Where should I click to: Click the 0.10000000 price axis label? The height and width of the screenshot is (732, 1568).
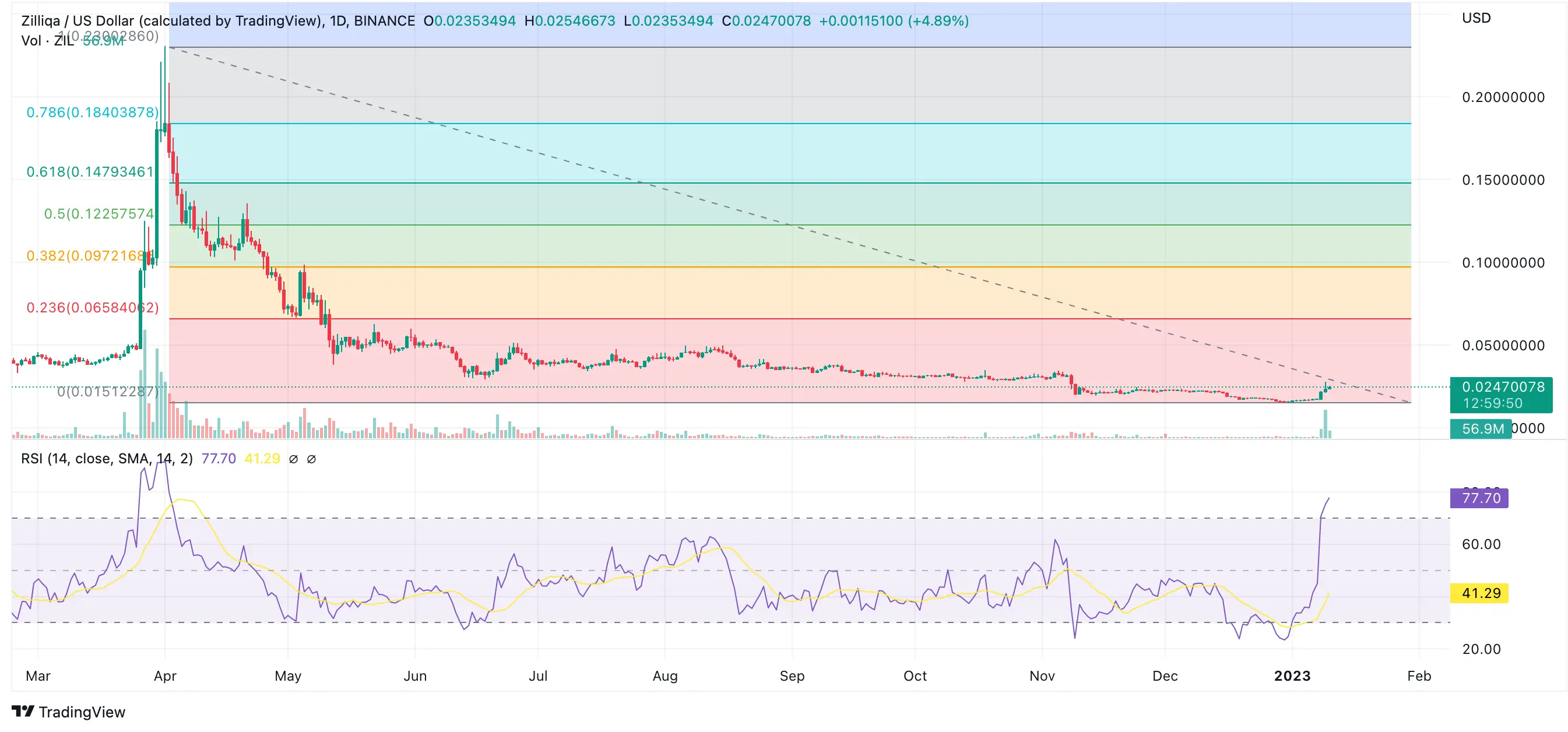point(1503,262)
